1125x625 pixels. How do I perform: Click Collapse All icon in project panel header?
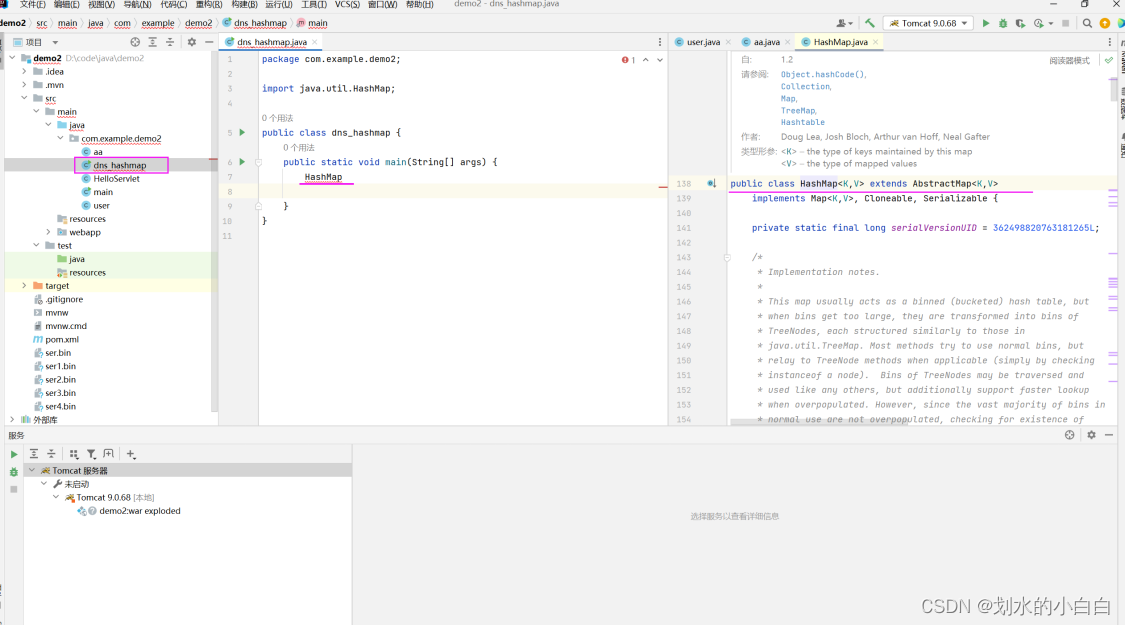(170, 42)
